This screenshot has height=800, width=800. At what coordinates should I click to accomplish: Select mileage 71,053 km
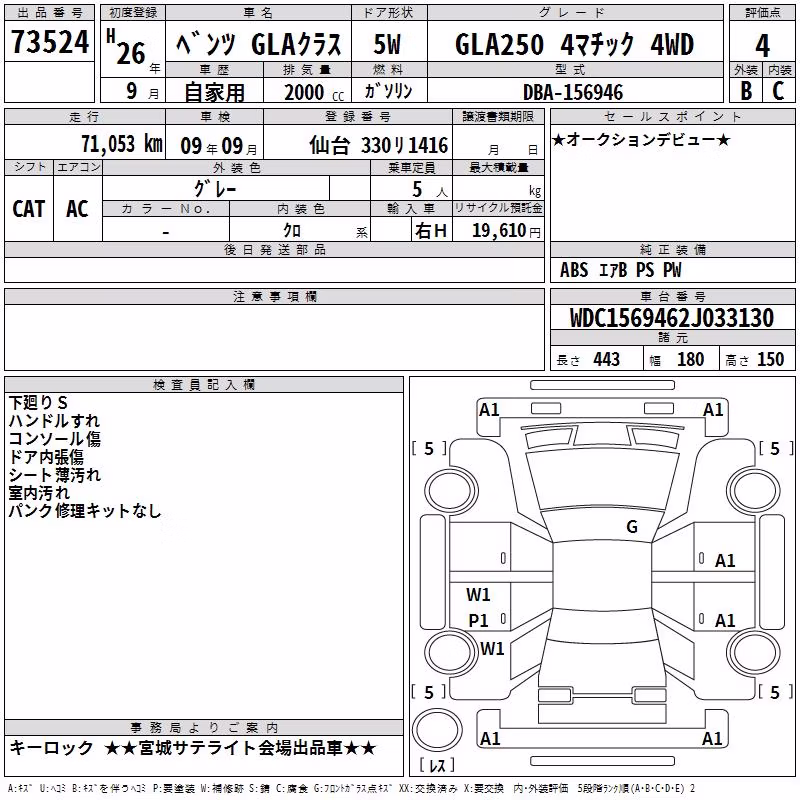[x=122, y=144]
